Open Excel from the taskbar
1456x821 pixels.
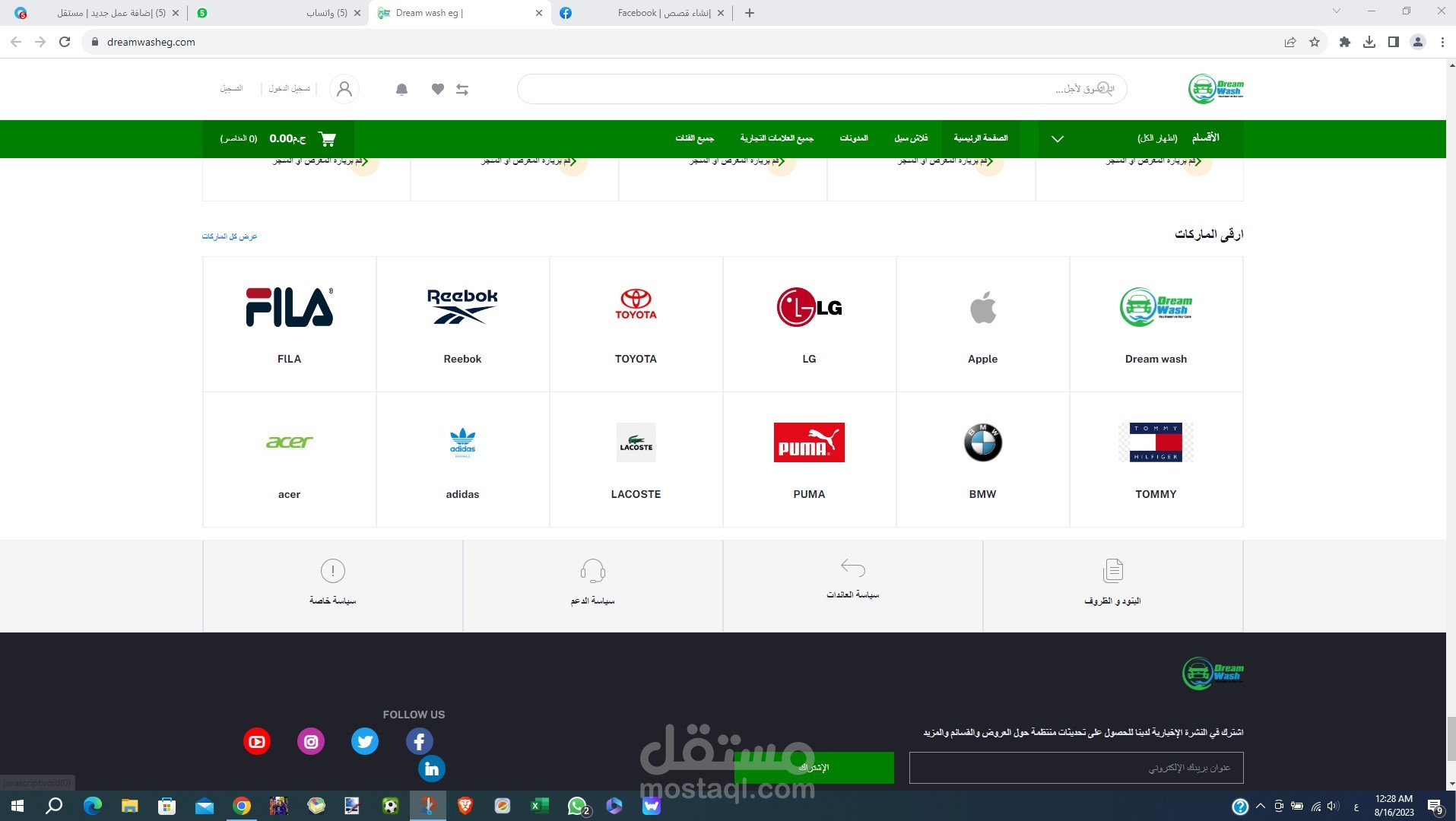click(540, 806)
